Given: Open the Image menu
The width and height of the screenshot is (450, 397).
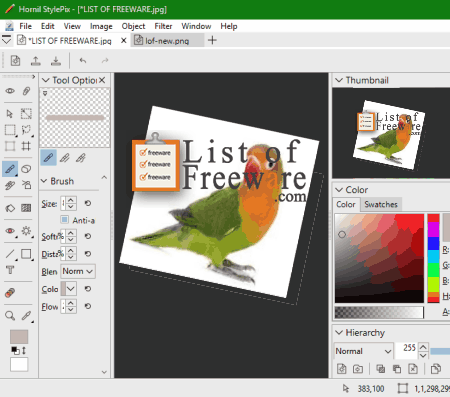Looking at the screenshot, I should click(101, 26).
